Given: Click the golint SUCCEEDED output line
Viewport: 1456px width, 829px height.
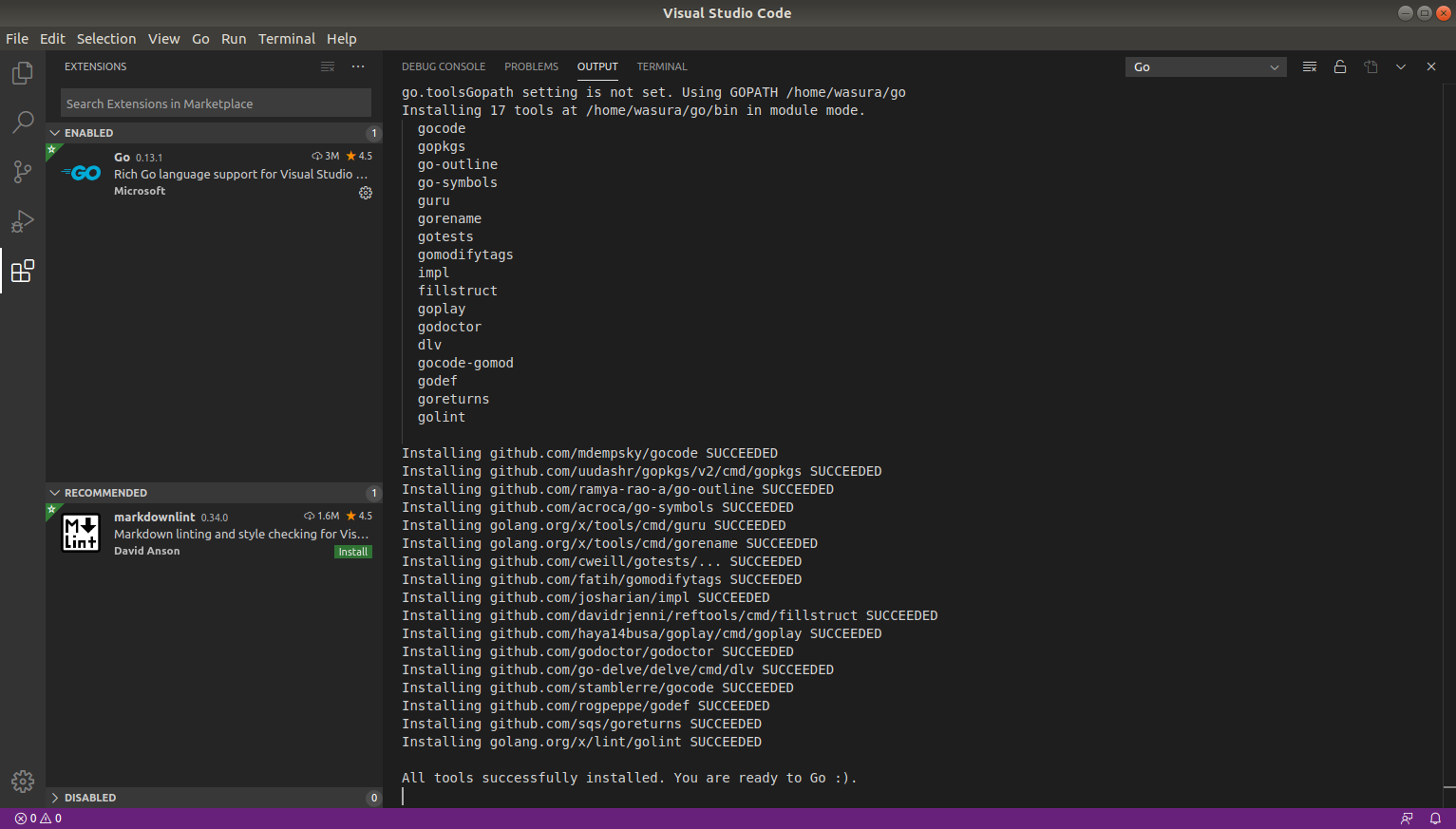Looking at the screenshot, I should pyautogui.click(x=581, y=742).
